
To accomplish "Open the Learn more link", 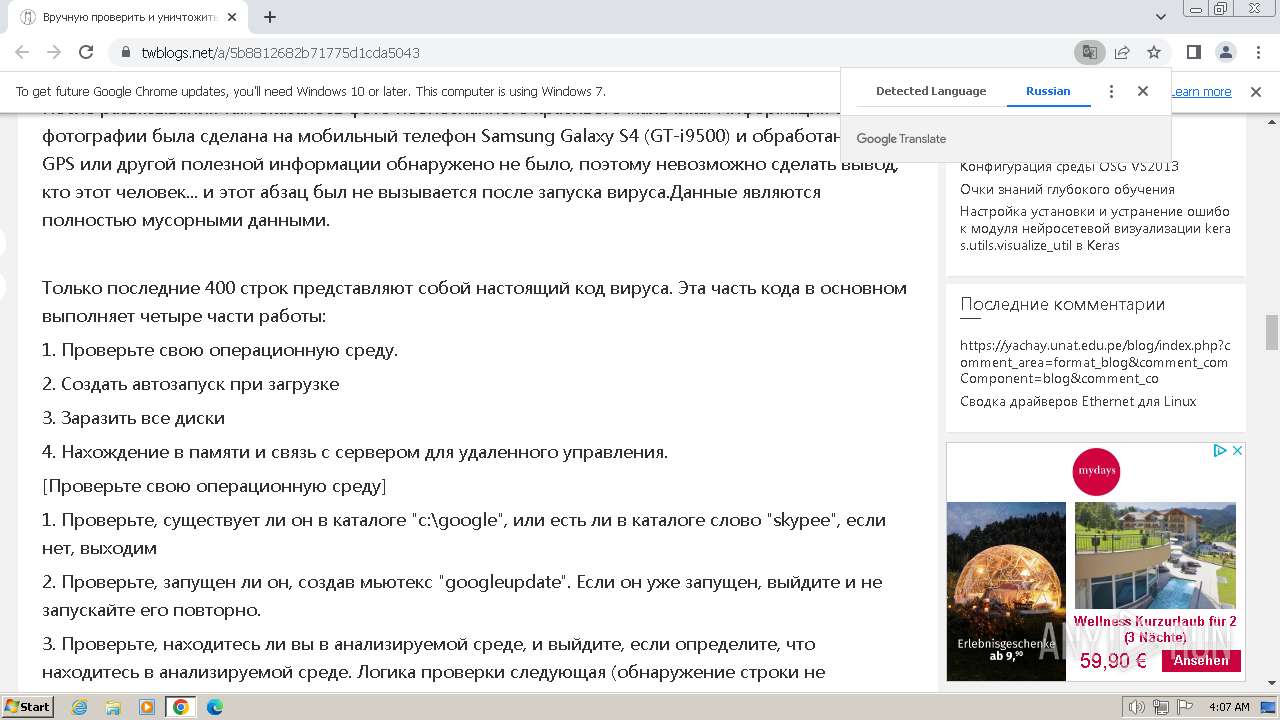I will [1201, 91].
